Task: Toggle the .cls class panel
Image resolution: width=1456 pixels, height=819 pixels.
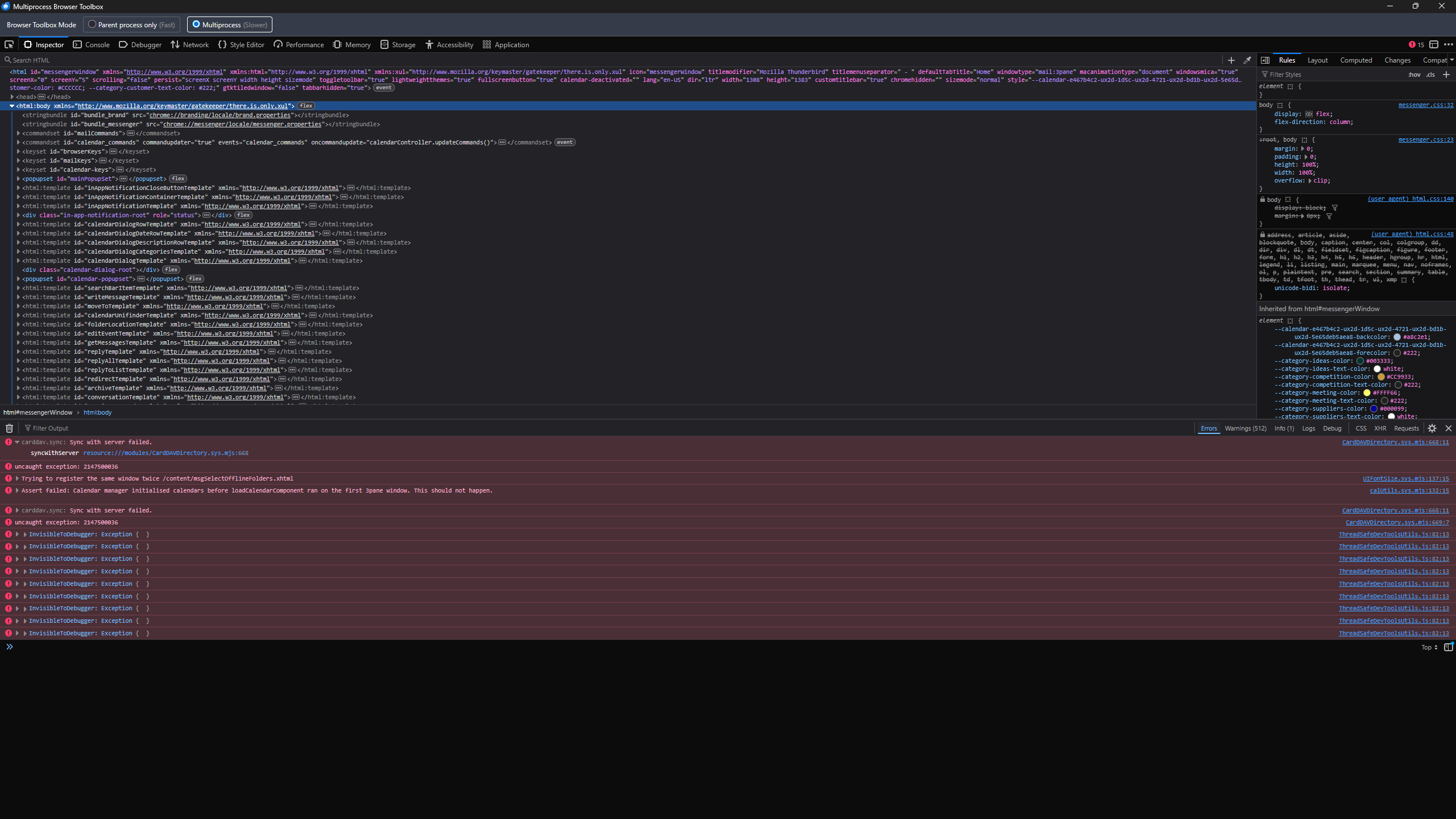Action: pos(1430,75)
